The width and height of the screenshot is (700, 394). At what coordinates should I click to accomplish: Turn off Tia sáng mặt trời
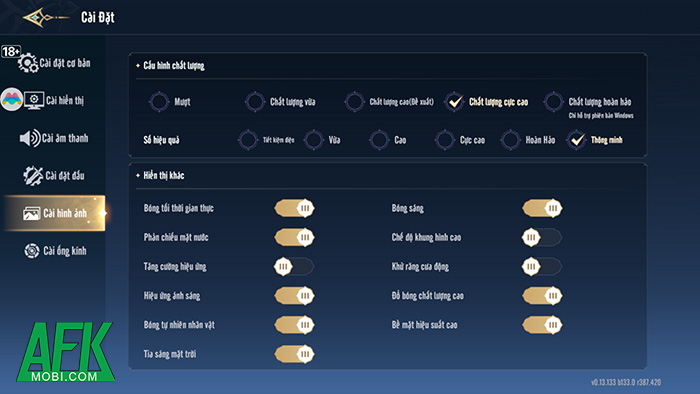pos(295,354)
